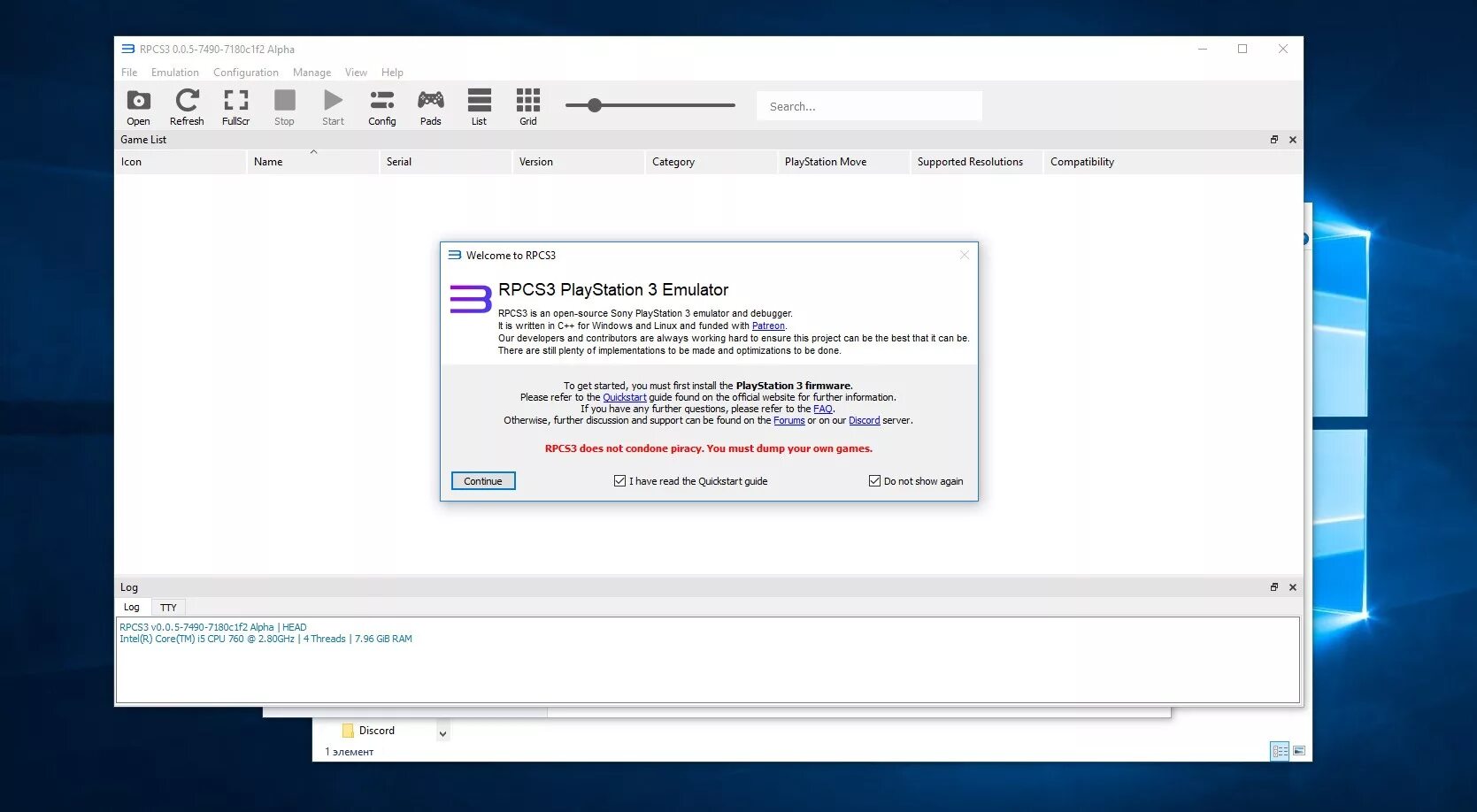Open the FAQ link
The height and width of the screenshot is (812, 1477).
[823, 409]
